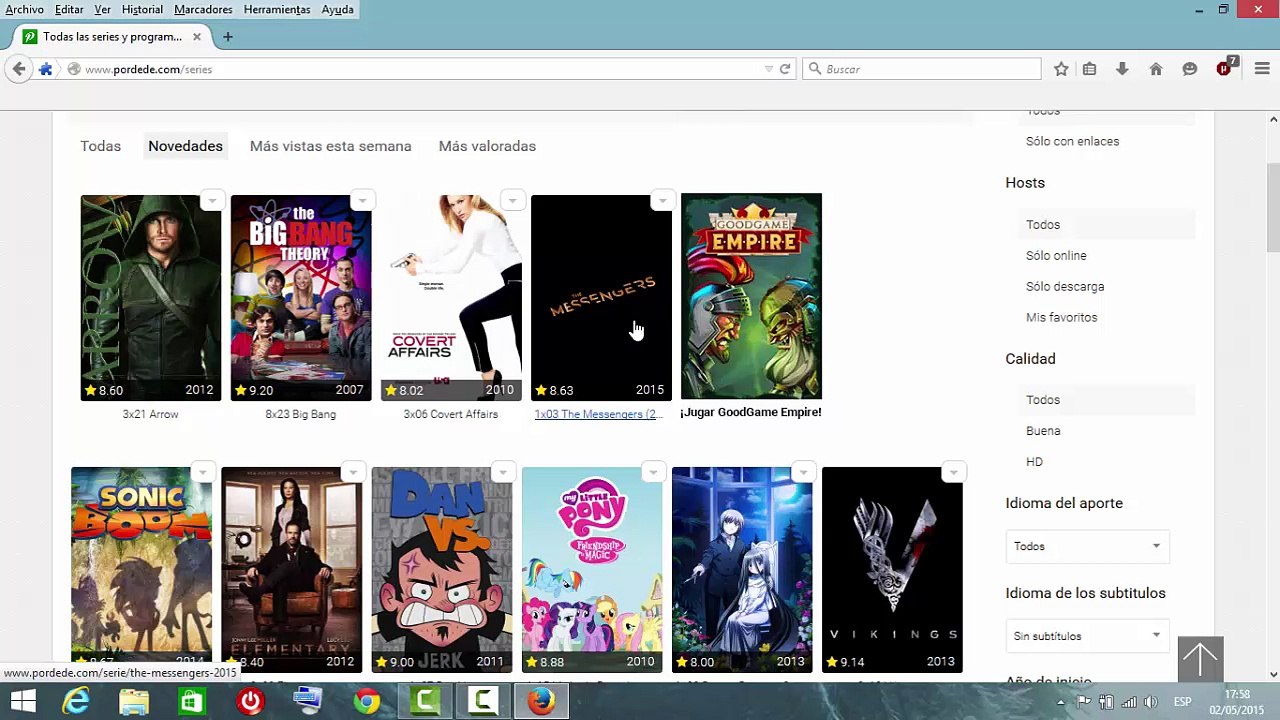Launch Google Chrome from the taskbar
Screen dimensions: 1280x720
click(367, 702)
